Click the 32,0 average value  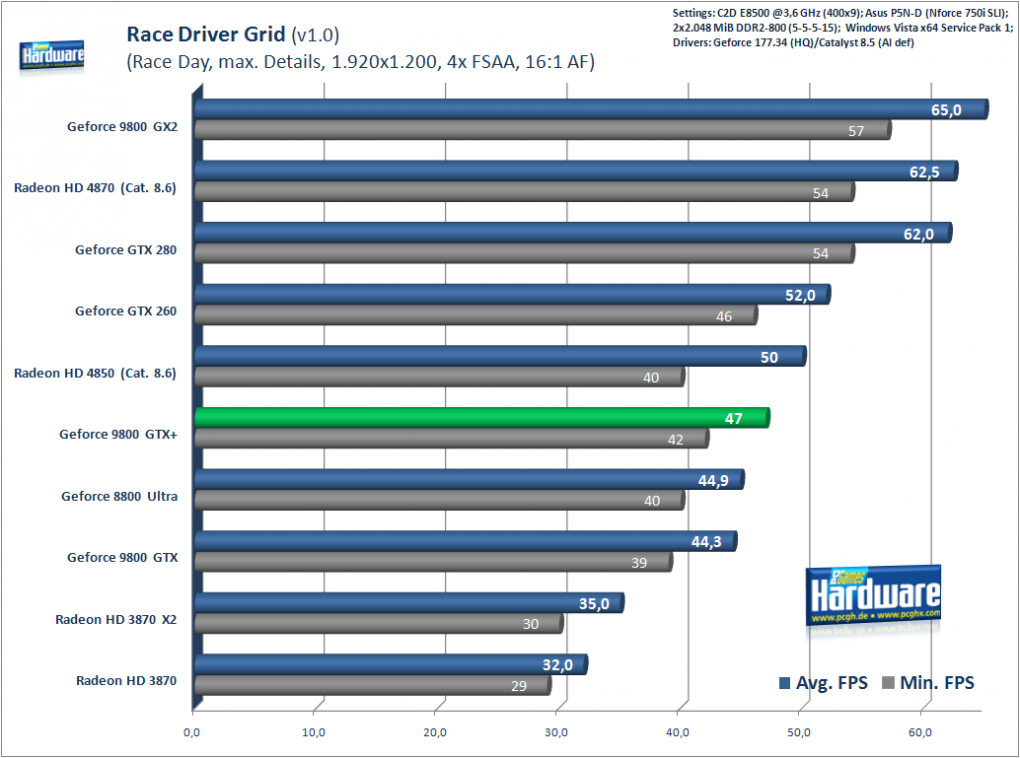(x=557, y=665)
